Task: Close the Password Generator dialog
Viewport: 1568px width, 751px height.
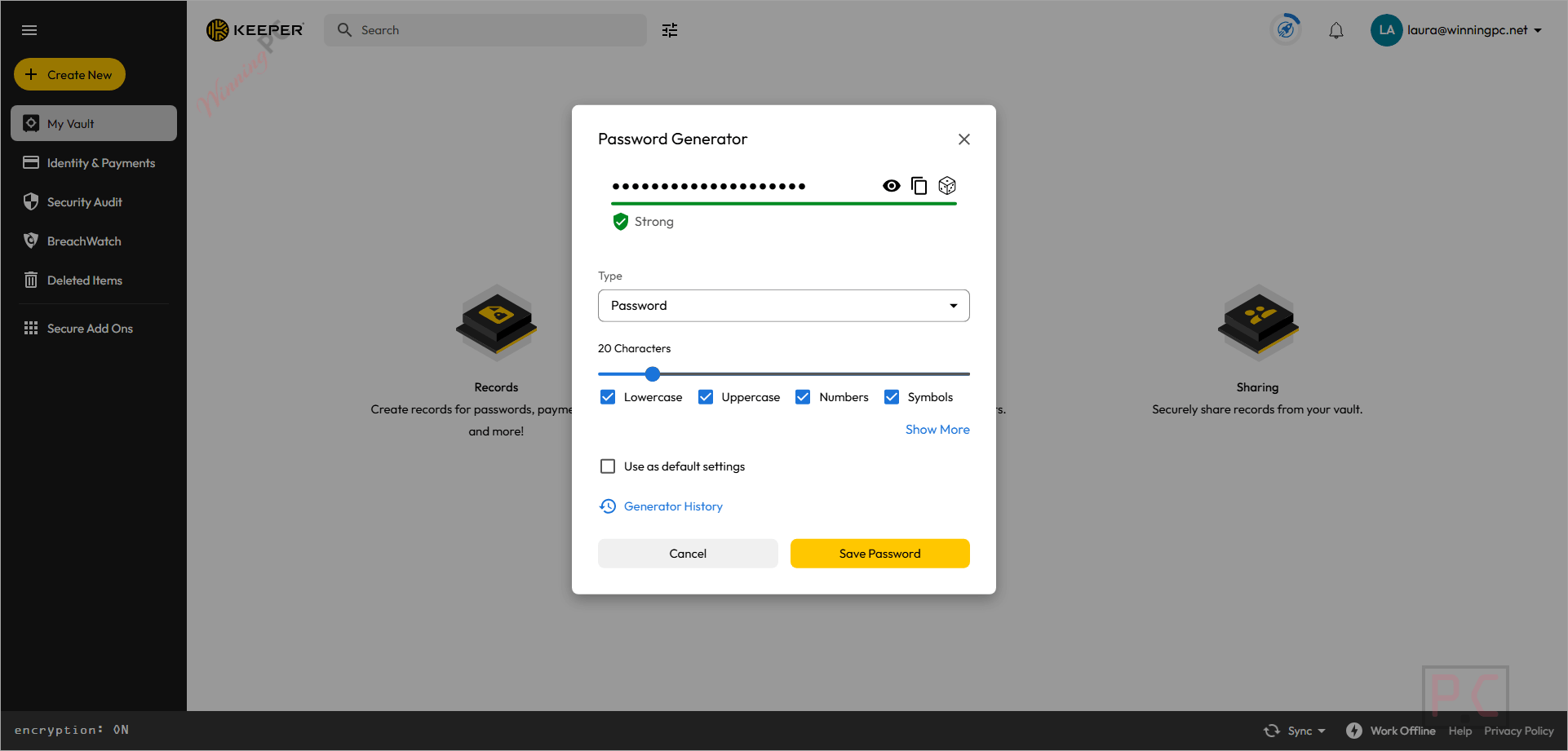Action: [x=964, y=139]
